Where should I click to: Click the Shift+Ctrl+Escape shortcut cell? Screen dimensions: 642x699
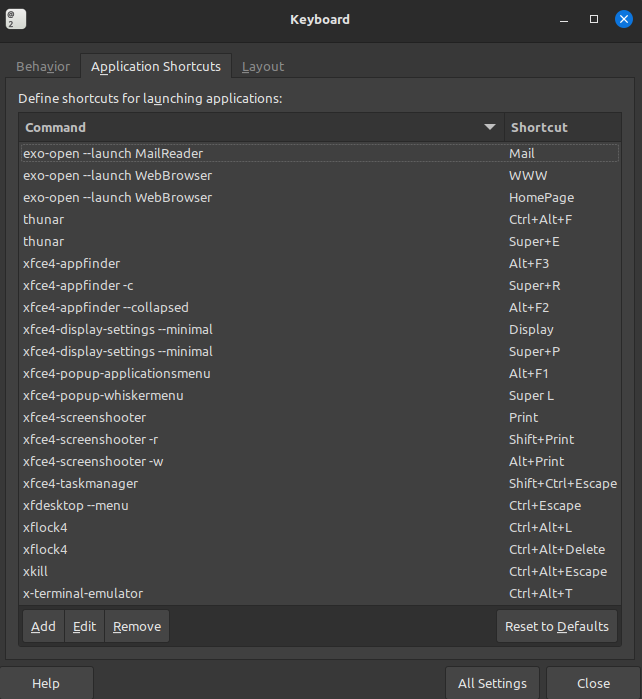(563, 483)
